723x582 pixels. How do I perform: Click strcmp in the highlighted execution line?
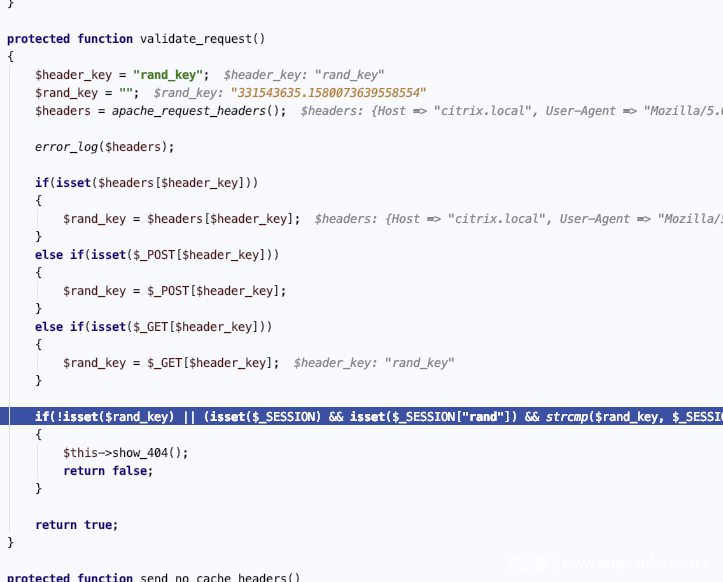[569, 417]
